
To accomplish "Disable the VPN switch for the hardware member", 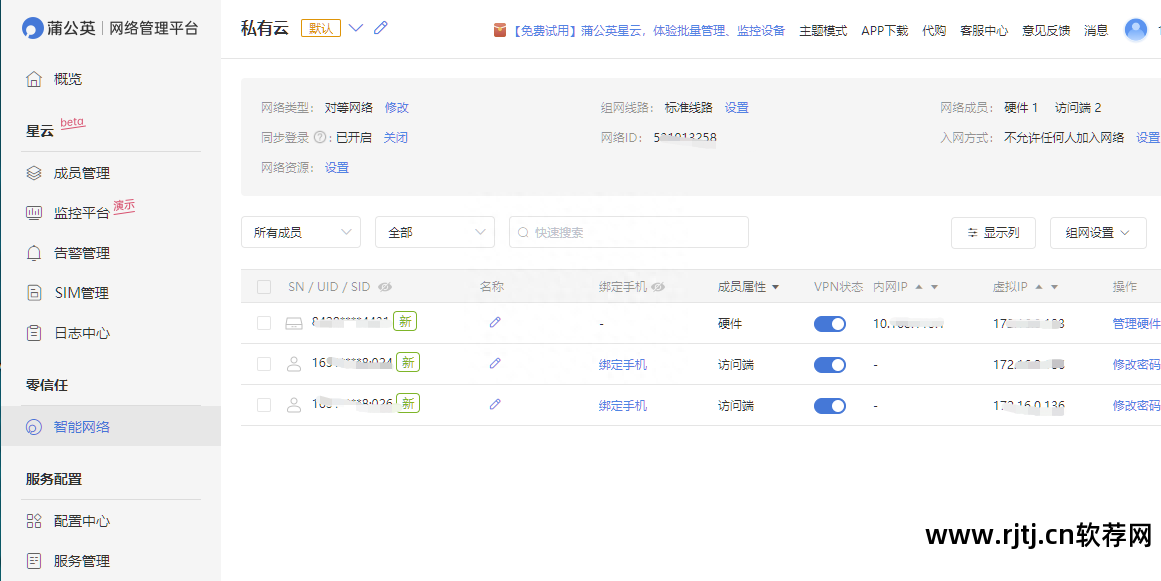I will pos(830,323).
